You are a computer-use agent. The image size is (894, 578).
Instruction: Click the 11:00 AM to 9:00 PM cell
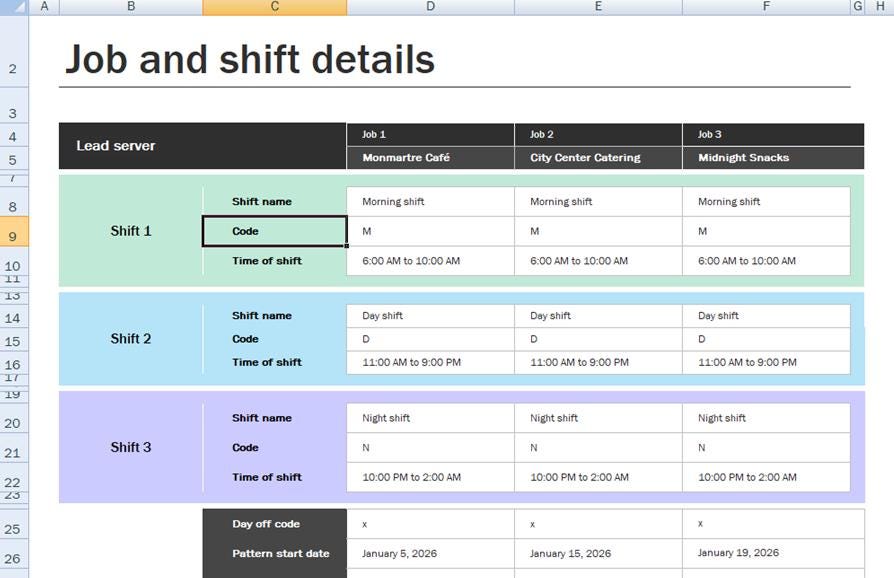(x=430, y=362)
